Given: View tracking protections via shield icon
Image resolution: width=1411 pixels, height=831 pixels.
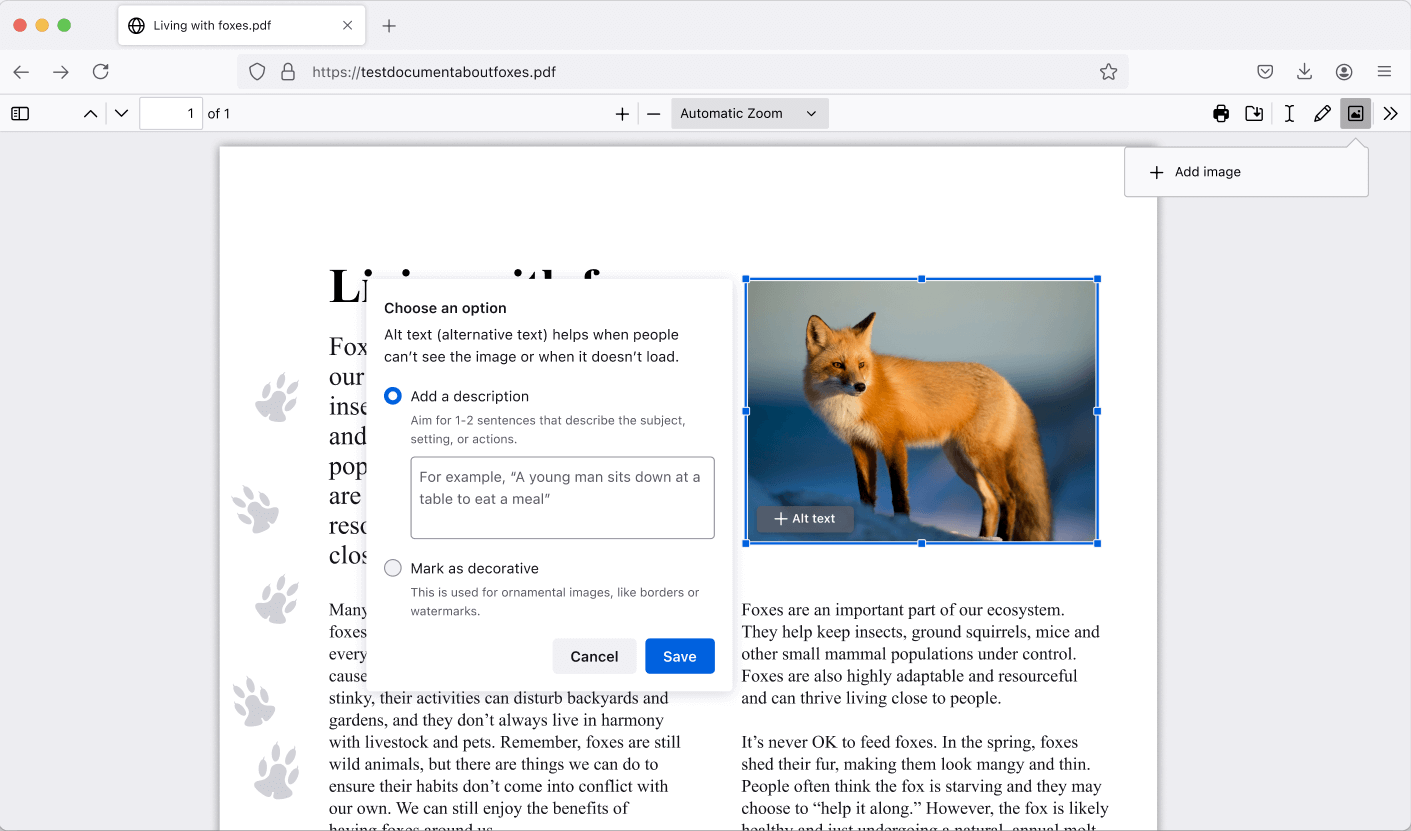Looking at the screenshot, I should pyautogui.click(x=257, y=72).
